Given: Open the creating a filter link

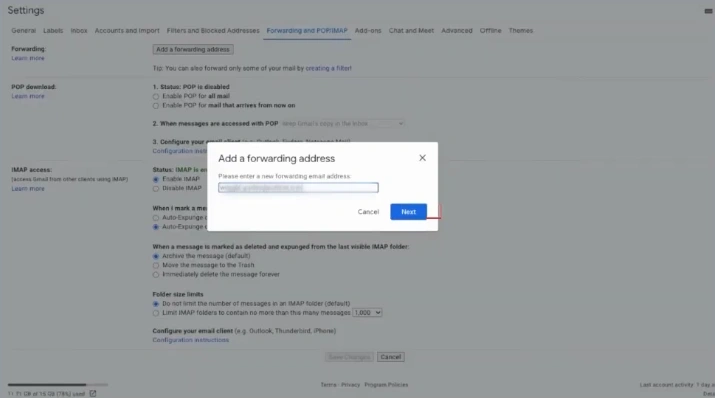Looking at the screenshot, I should [328, 68].
